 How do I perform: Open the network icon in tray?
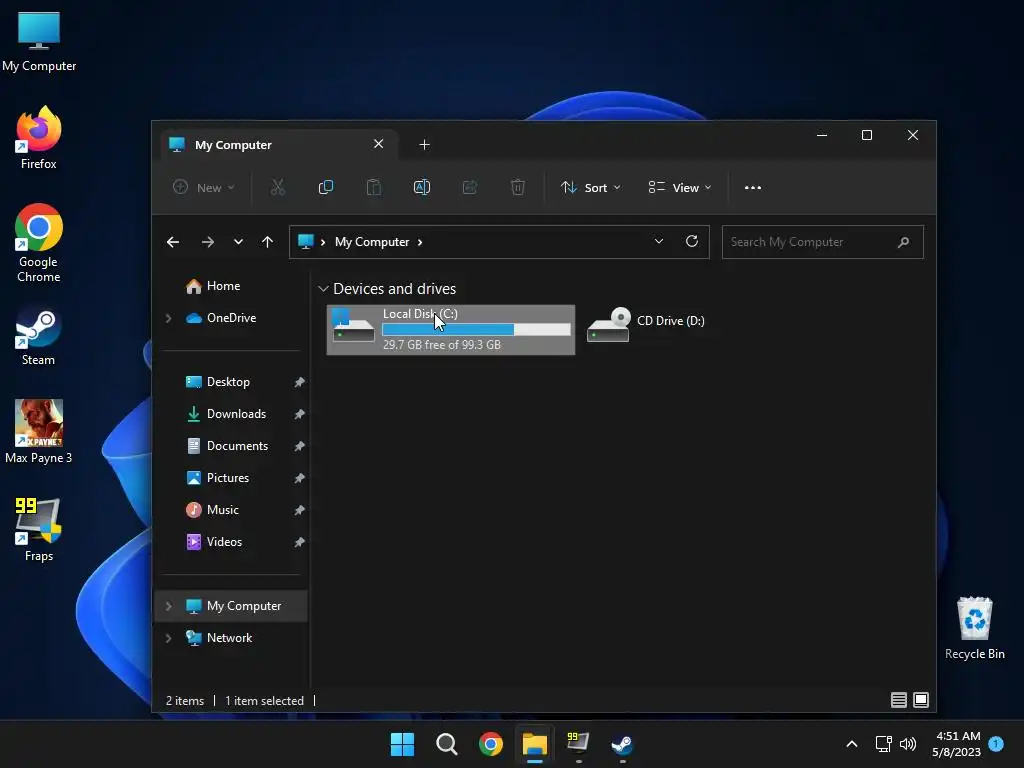click(883, 744)
